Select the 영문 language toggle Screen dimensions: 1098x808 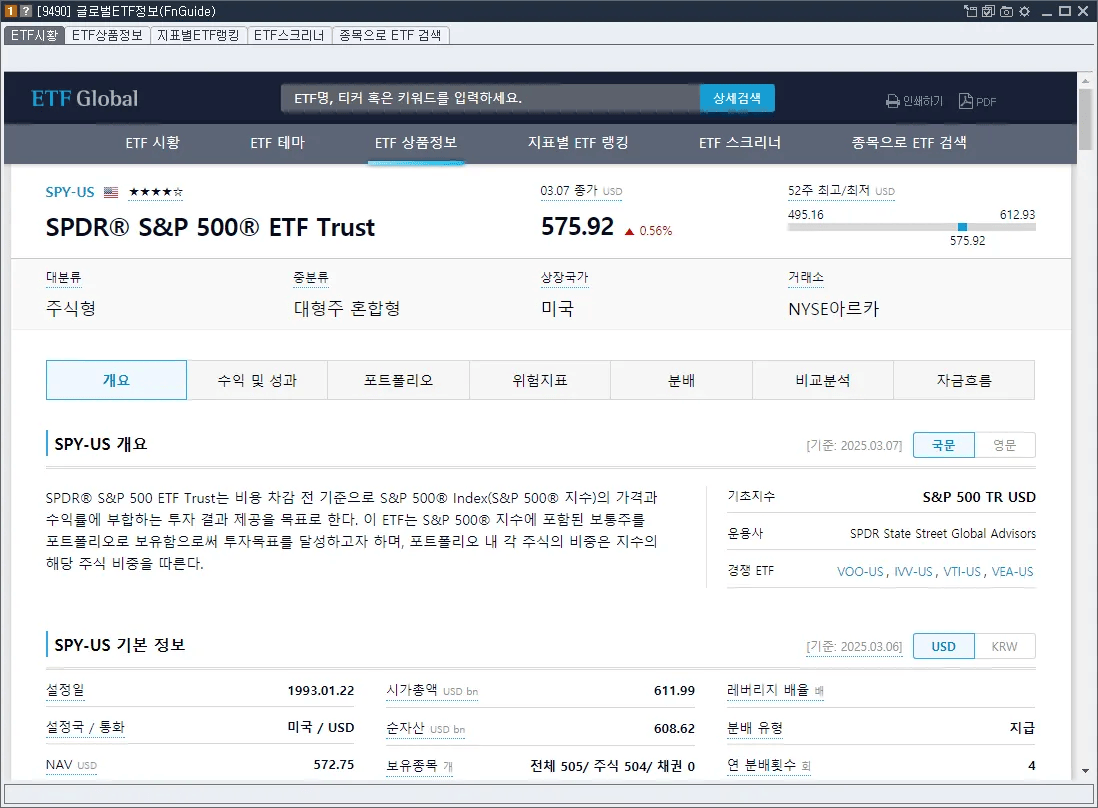[x=1004, y=445]
